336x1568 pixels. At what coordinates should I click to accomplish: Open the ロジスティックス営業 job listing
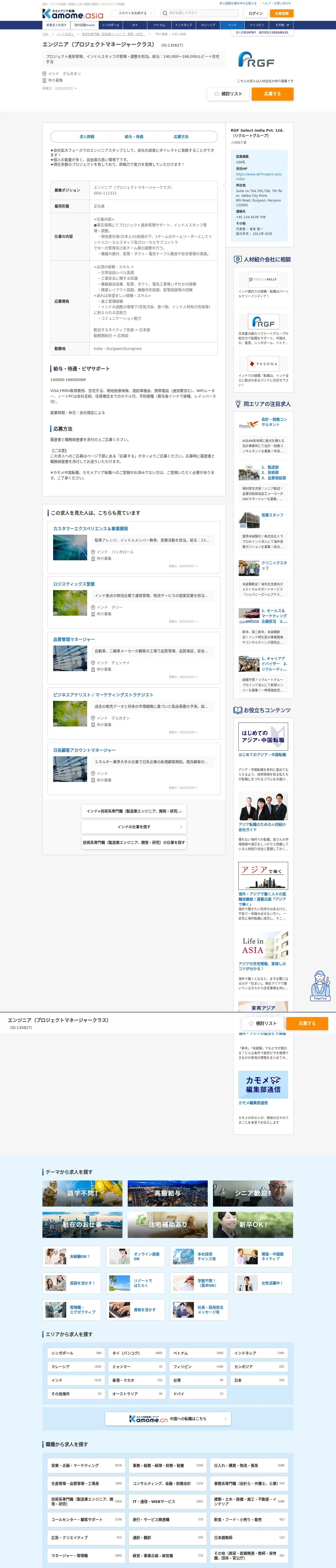74,584
